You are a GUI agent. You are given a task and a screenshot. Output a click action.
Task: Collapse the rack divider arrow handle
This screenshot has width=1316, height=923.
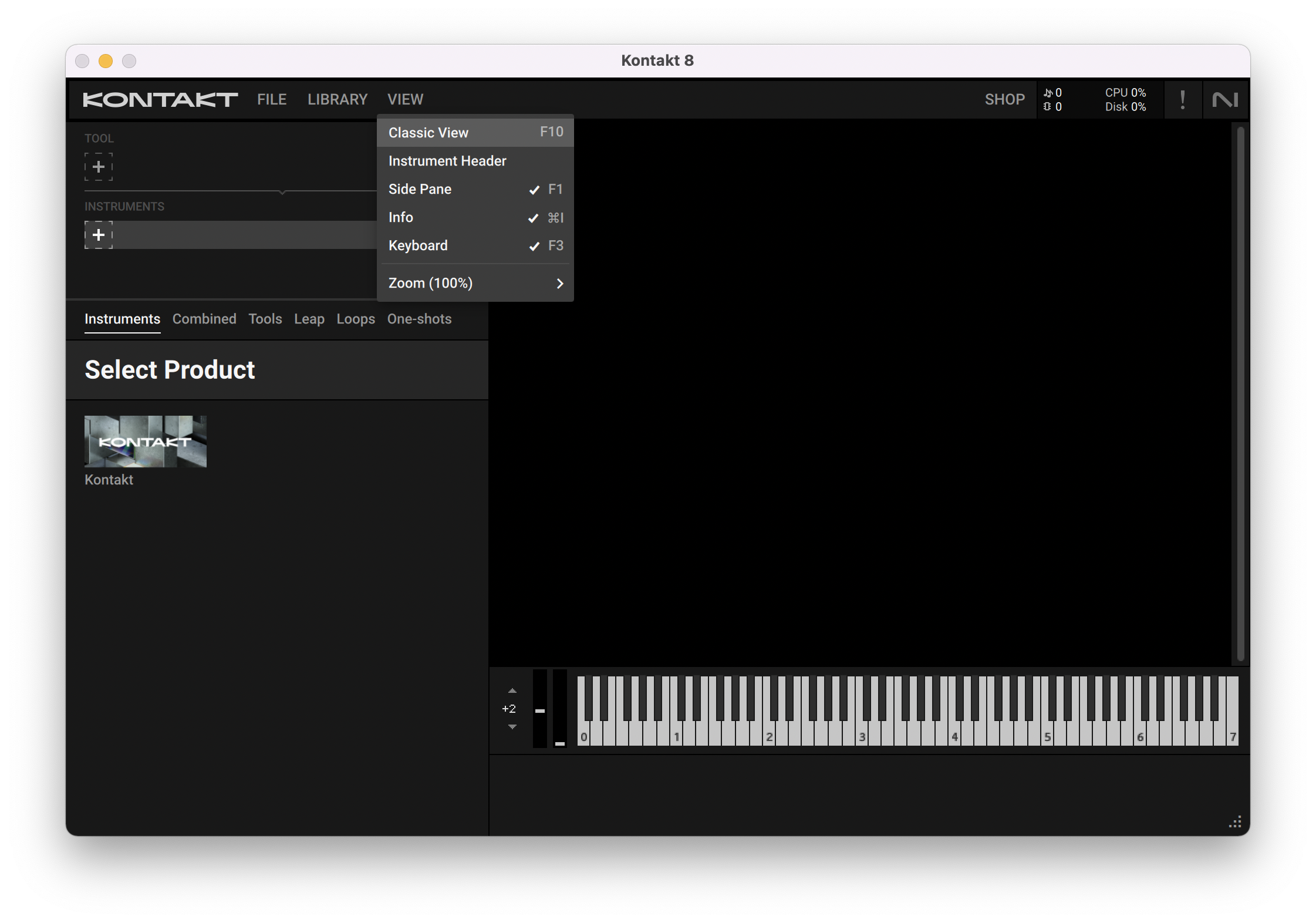tap(282, 192)
